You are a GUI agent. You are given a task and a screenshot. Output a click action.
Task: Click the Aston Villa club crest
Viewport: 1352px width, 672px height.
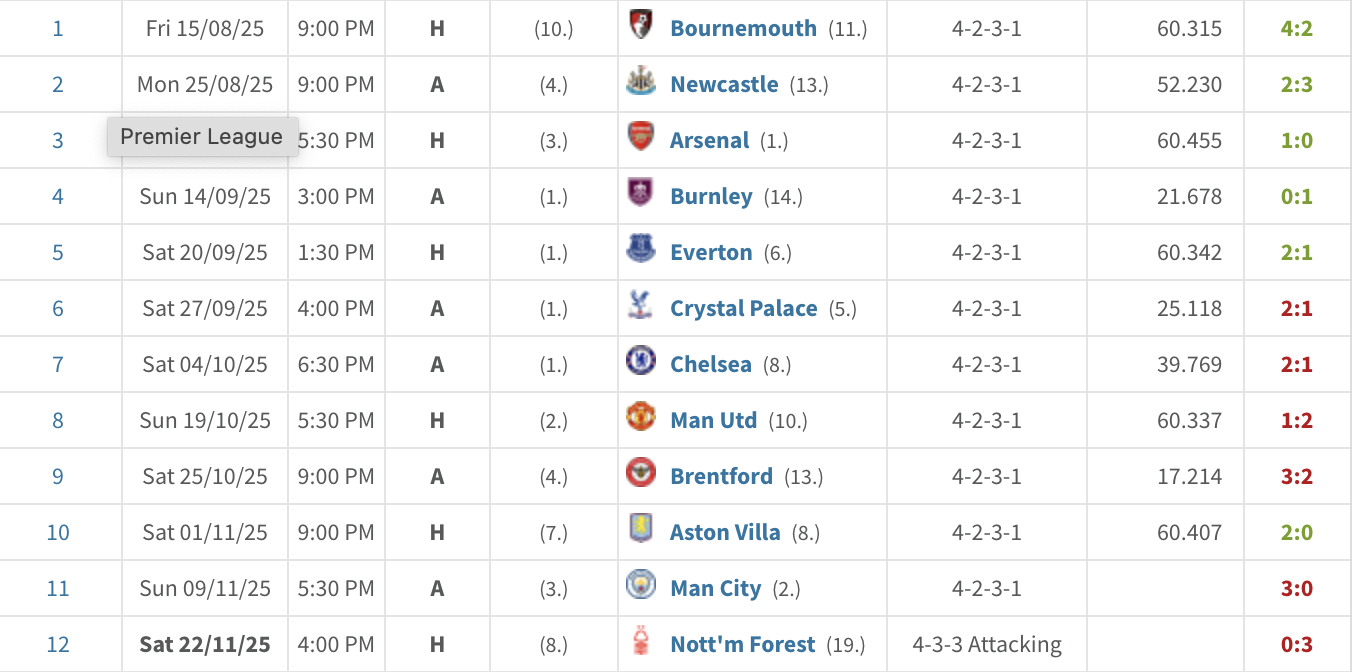[640, 531]
